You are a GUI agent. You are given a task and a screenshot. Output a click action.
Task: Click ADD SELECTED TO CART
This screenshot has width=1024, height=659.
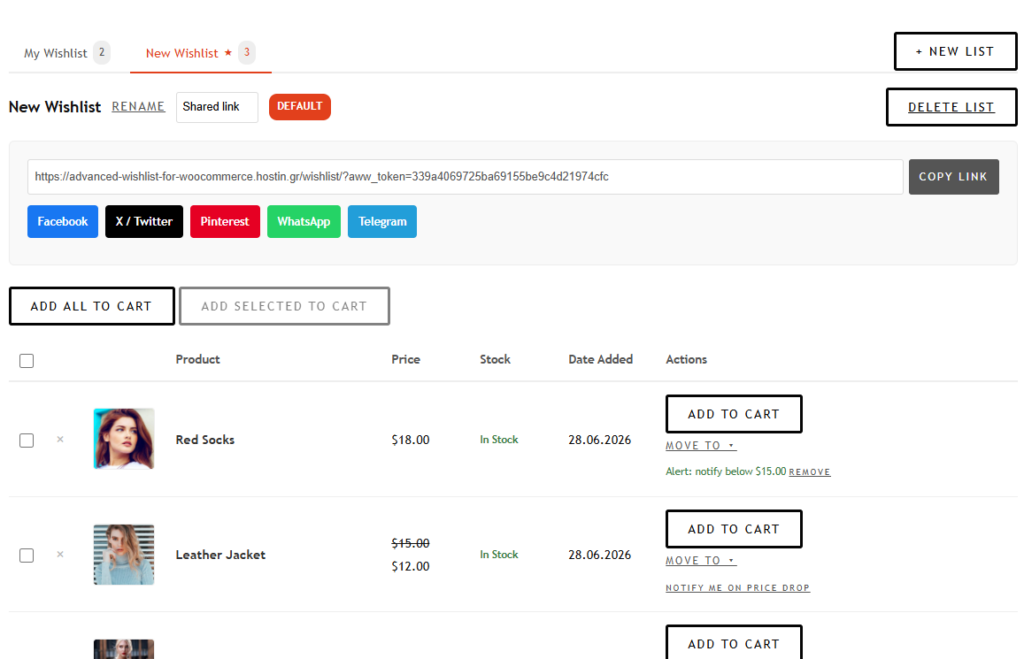[x=284, y=306]
